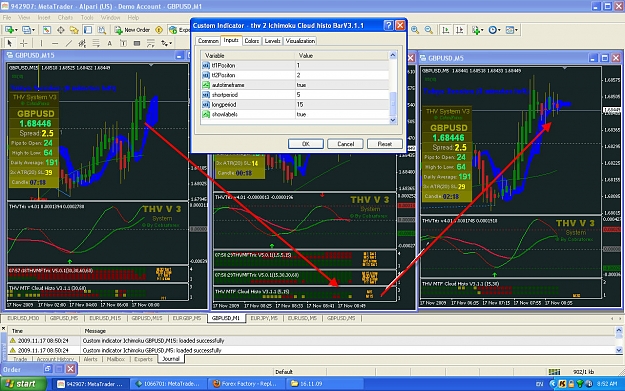Toggle the Data Window crosshair-target icon
This screenshot has width=625, height=391.
[x=61, y=30]
